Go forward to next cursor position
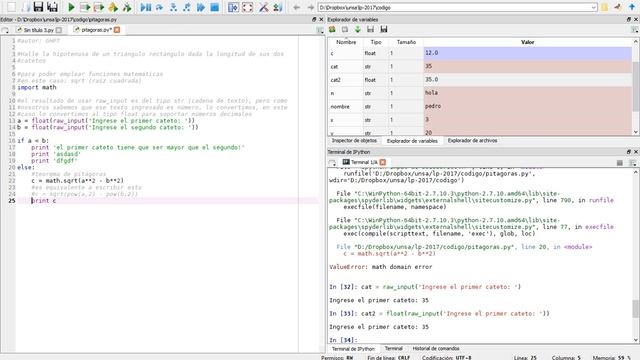The image size is (640, 360). coord(311,7)
